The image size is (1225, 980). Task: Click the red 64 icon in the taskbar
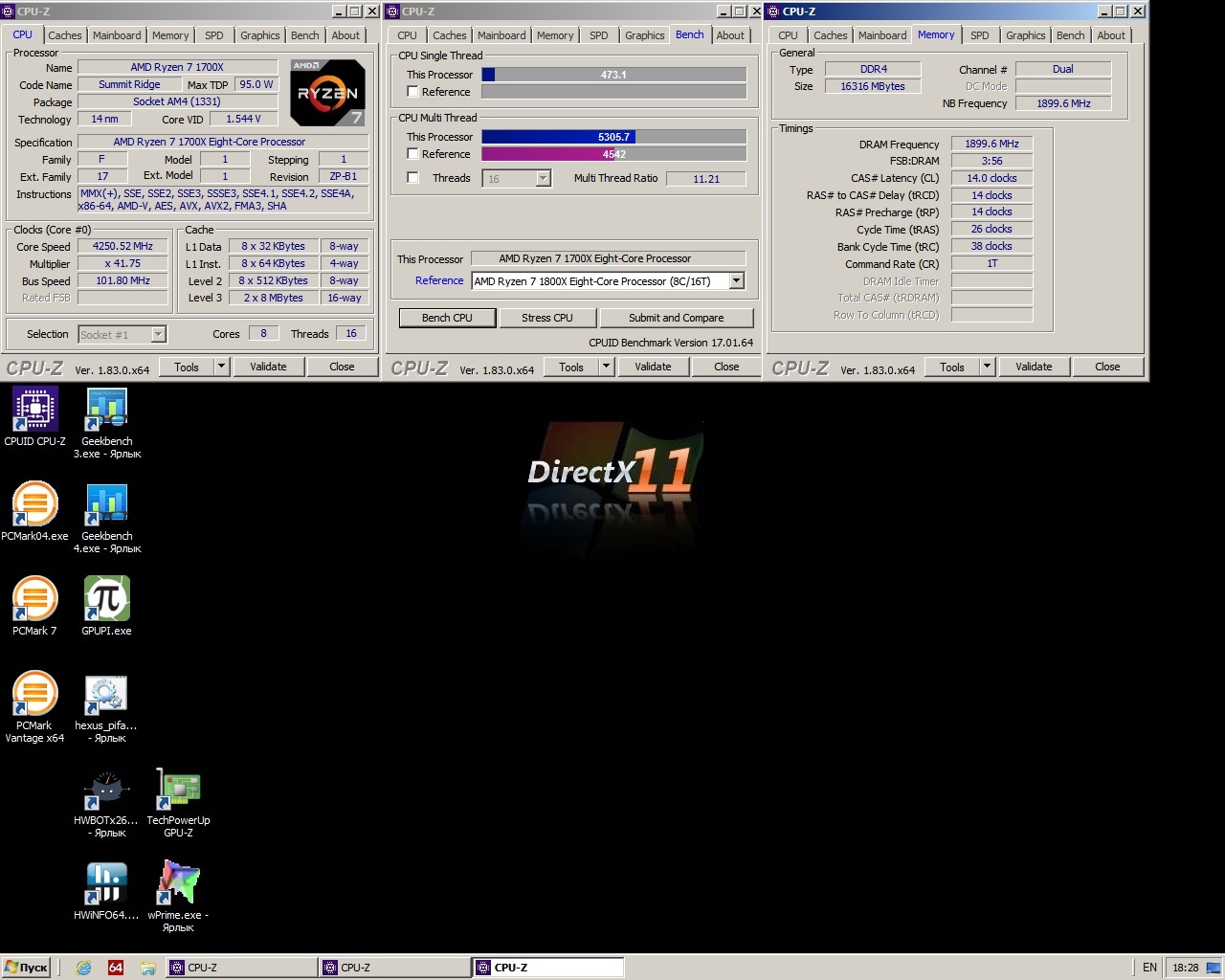[116, 968]
